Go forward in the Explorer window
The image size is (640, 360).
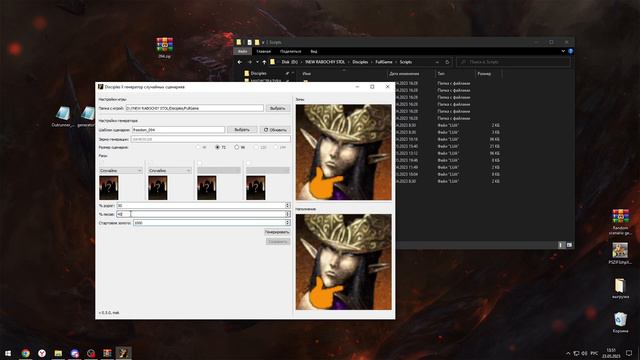coord(249,62)
